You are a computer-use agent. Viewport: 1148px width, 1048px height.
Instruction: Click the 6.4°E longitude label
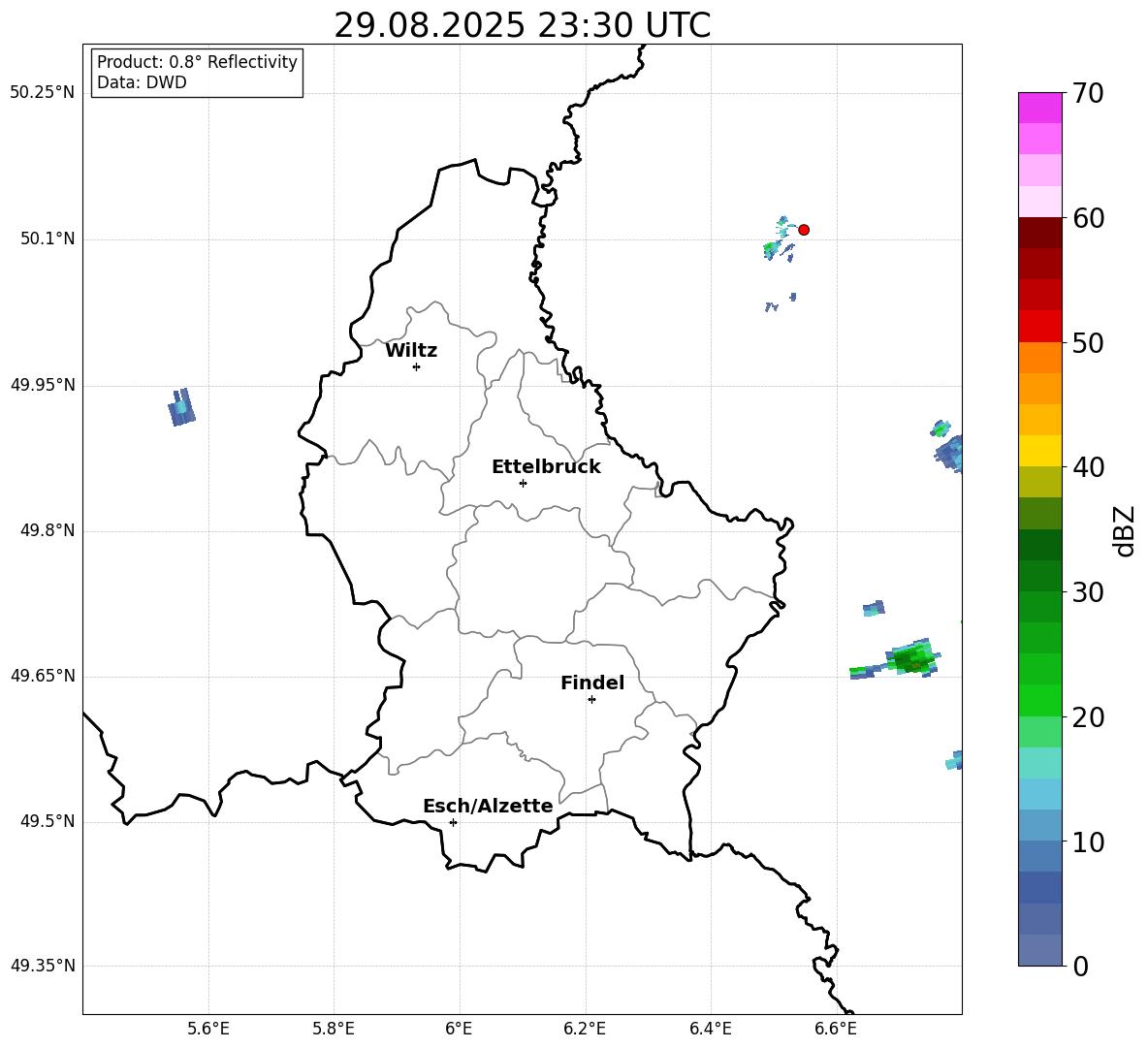pos(710,1029)
